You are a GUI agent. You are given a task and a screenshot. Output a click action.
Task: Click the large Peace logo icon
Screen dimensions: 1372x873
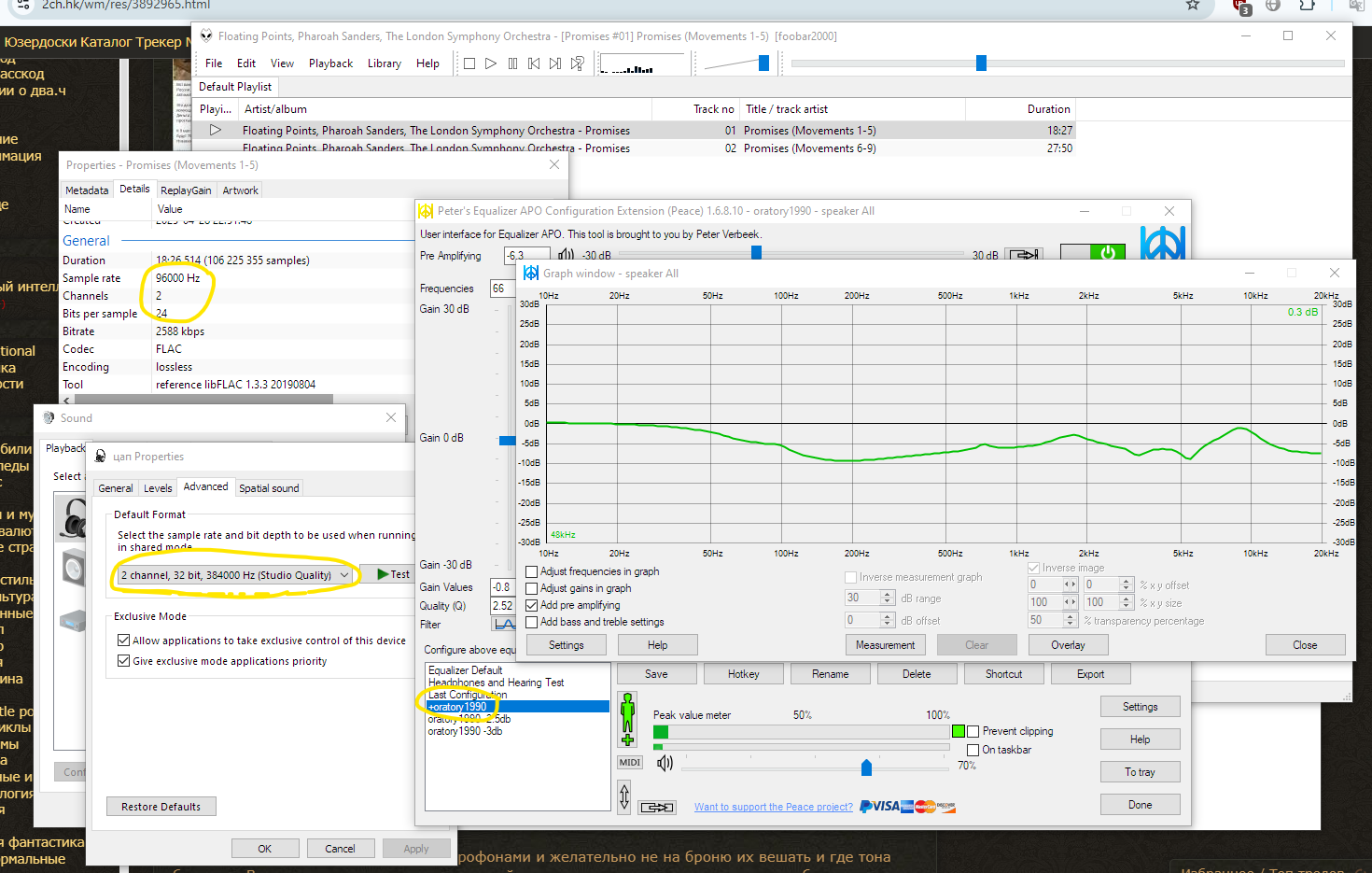point(1163,243)
